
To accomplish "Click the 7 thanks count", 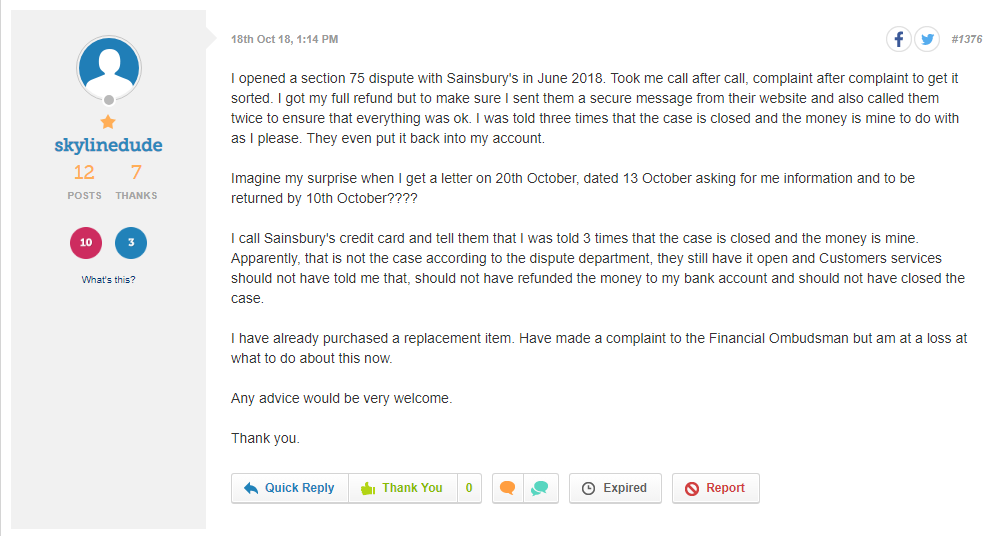I will coord(136,174).
